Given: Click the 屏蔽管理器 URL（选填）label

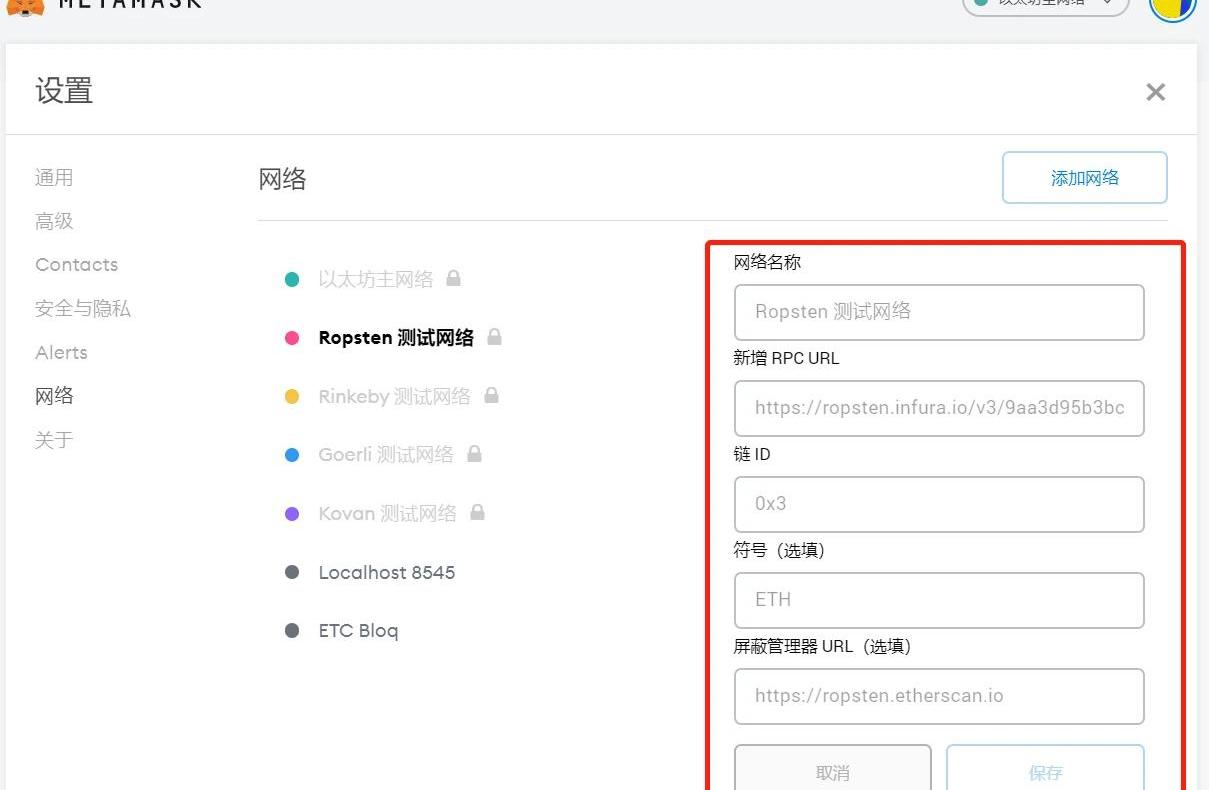Looking at the screenshot, I should tap(822, 646).
